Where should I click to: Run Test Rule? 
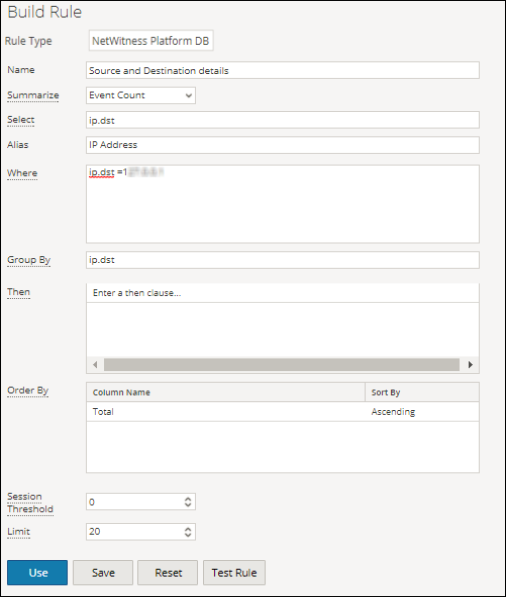234,573
